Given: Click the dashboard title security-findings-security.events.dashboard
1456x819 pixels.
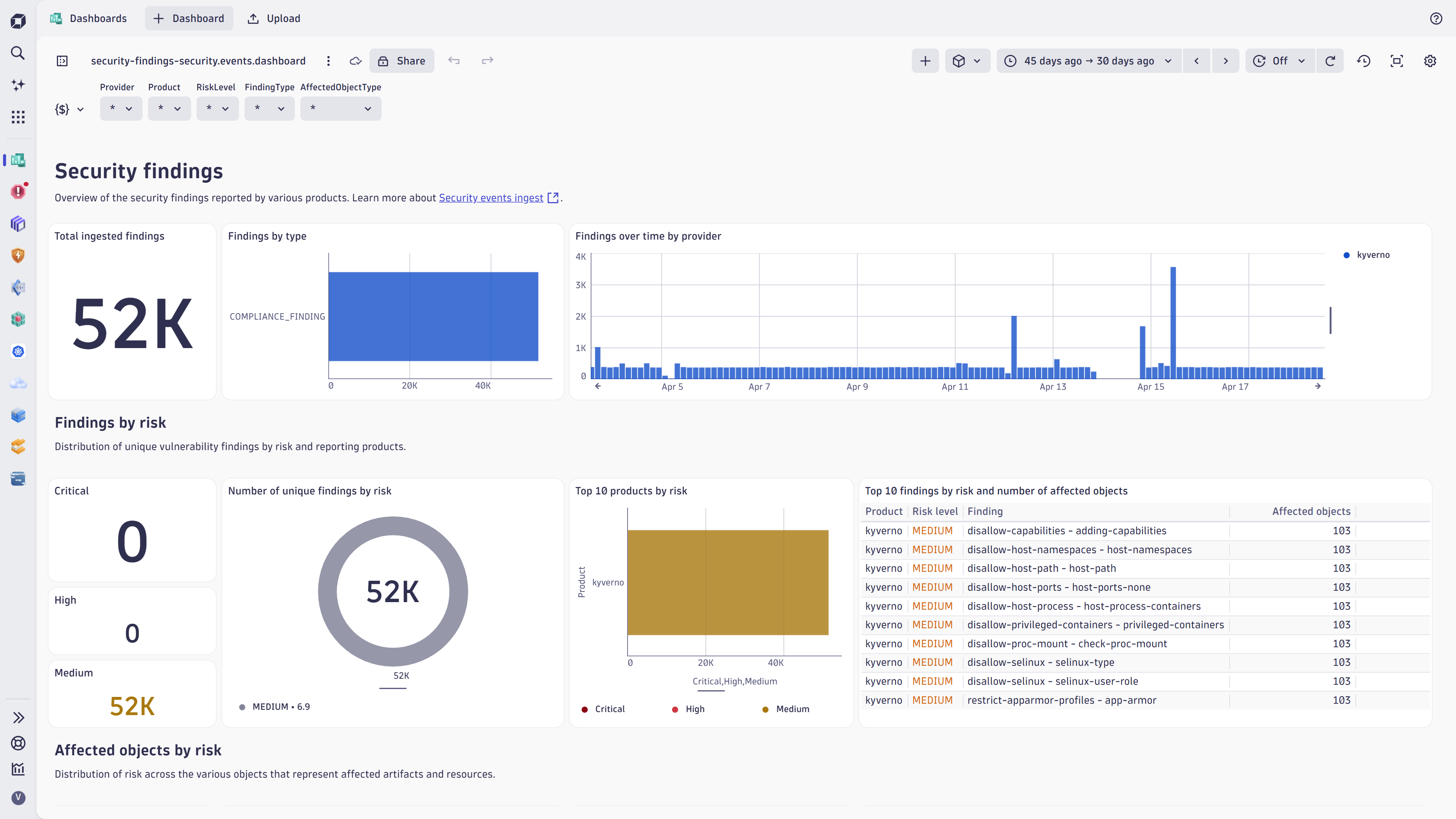Looking at the screenshot, I should click(198, 61).
